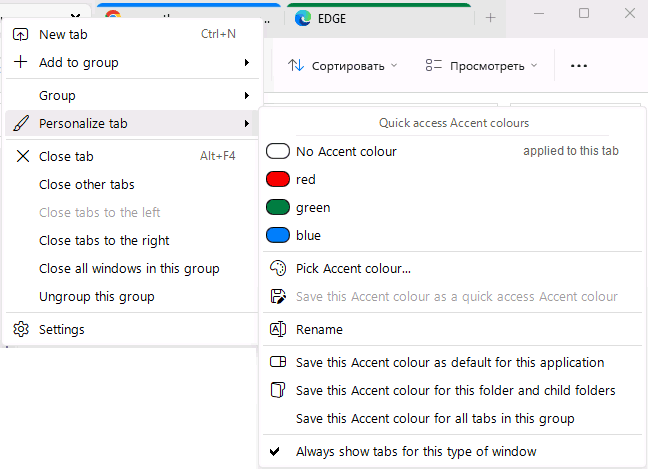Click the Settings gear icon
This screenshot has height=469, width=648.
point(21,329)
